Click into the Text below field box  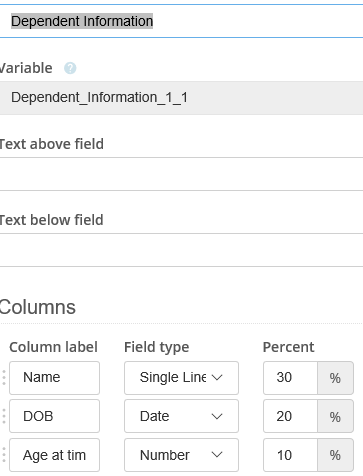point(181,250)
